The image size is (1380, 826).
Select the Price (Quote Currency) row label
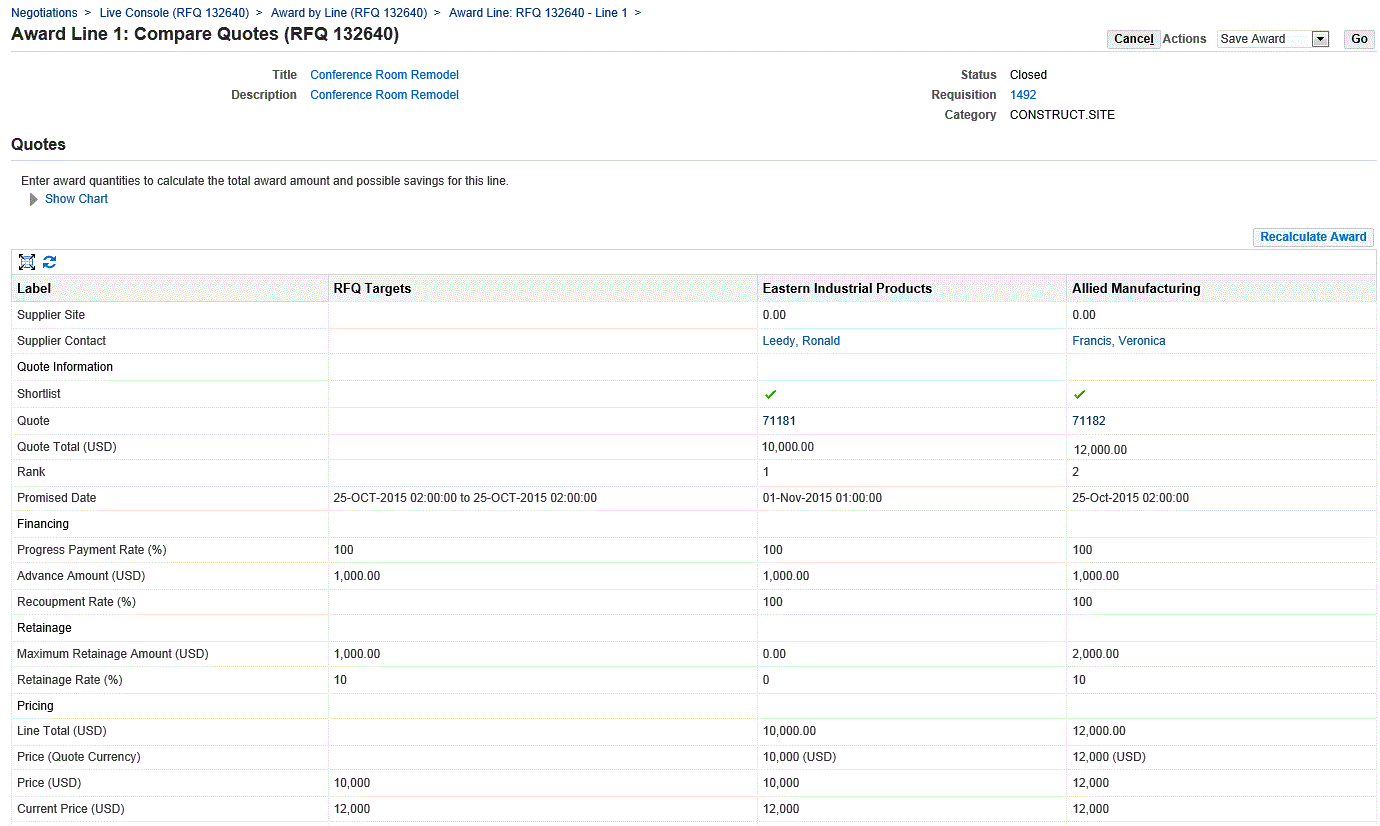tap(79, 757)
